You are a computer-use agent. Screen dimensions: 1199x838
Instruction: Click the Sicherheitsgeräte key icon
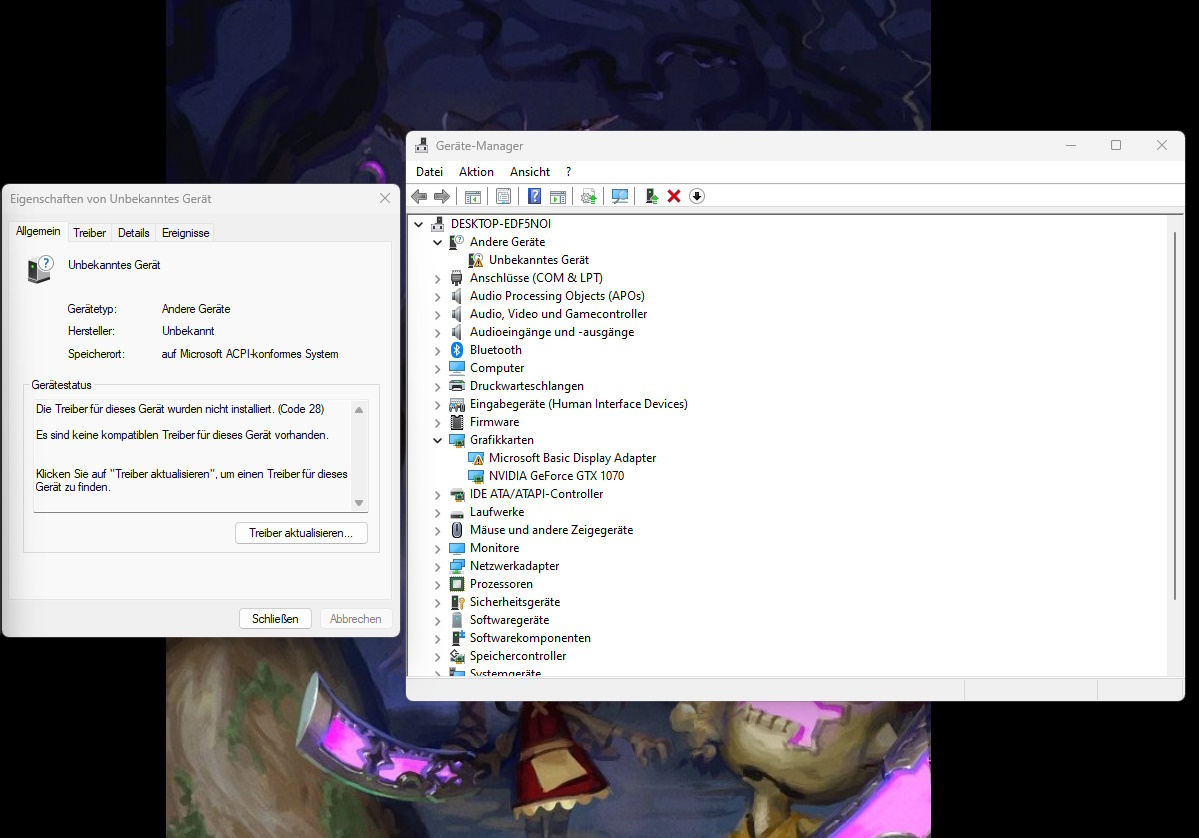[457, 603]
